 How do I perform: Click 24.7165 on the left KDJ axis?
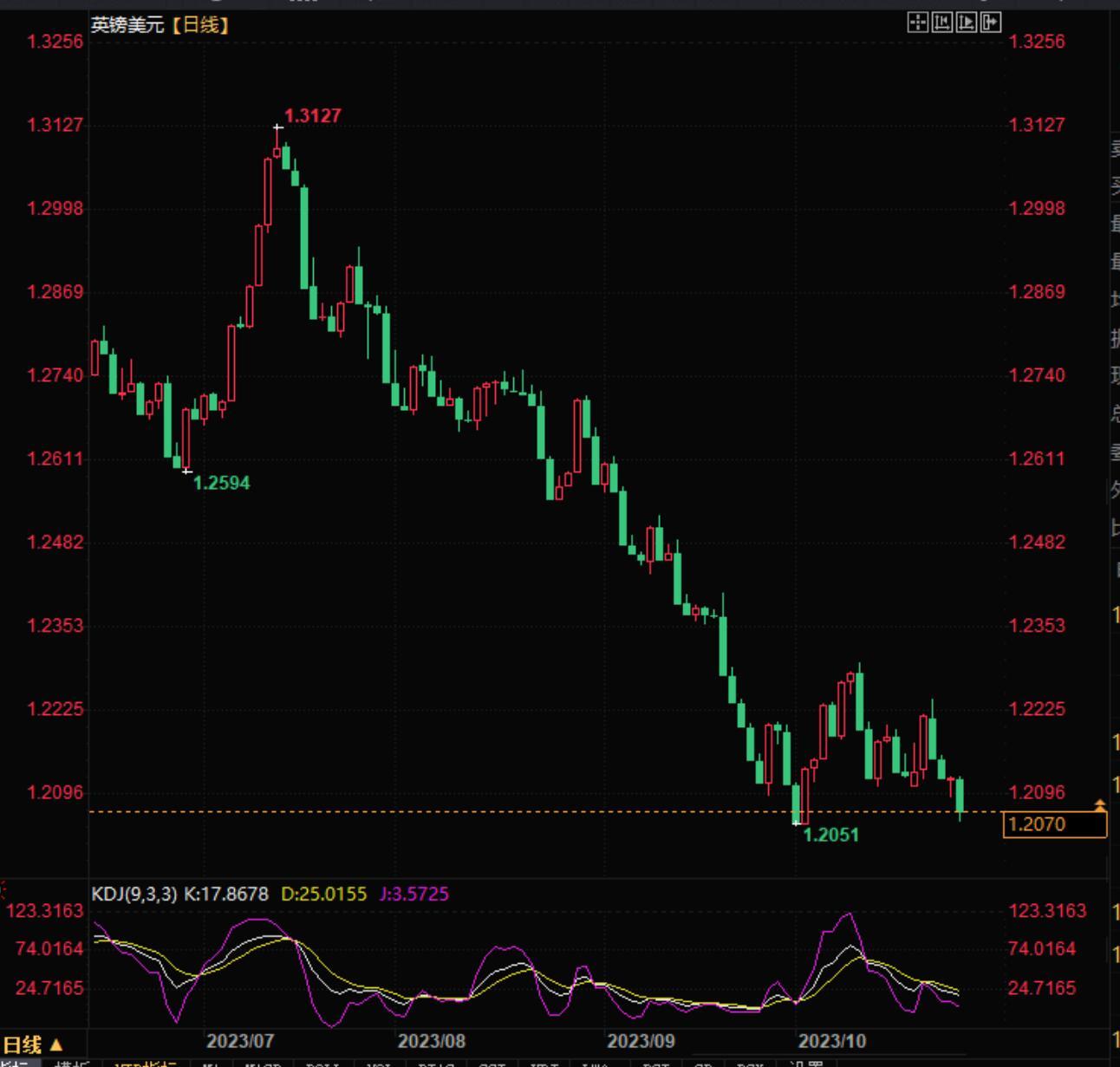[49, 988]
